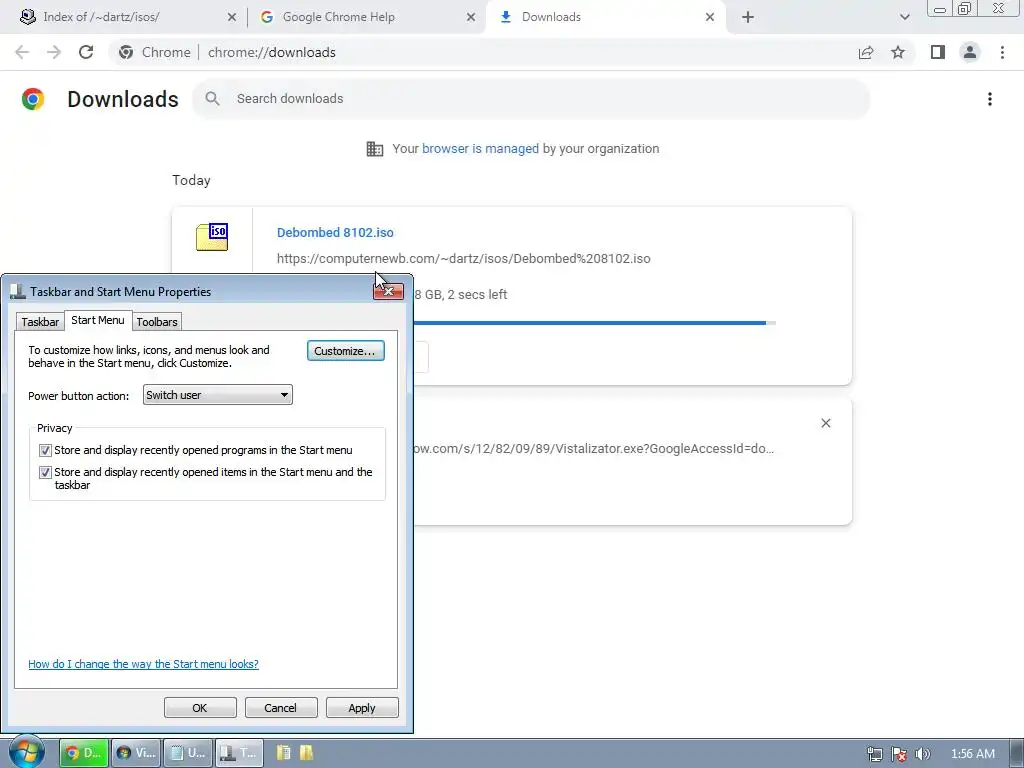Open the side panel icon
This screenshot has height=768, width=1024.
[938, 52]
